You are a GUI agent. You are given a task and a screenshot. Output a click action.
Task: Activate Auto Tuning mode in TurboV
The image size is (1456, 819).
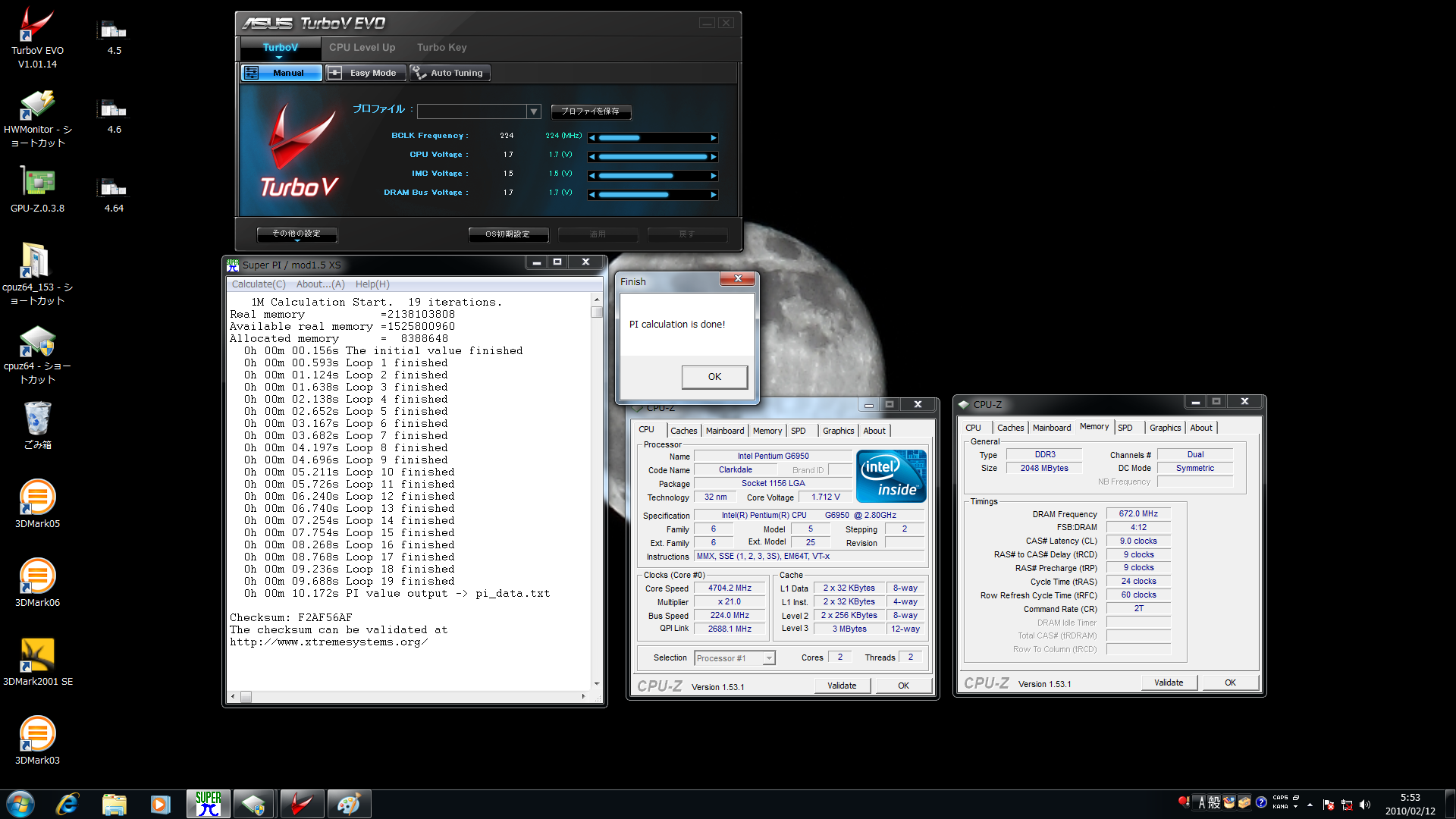tap(450, 73)
